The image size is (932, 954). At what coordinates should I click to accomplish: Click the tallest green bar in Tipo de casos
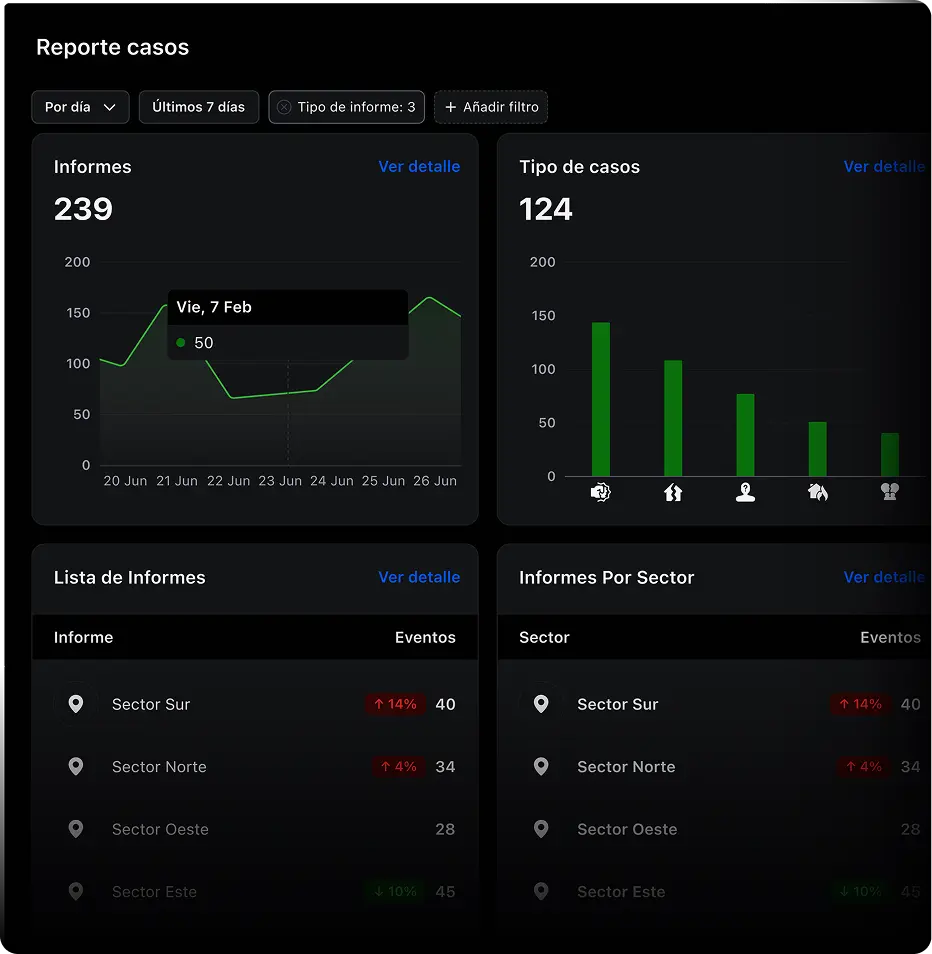click(x=600, y=399)
